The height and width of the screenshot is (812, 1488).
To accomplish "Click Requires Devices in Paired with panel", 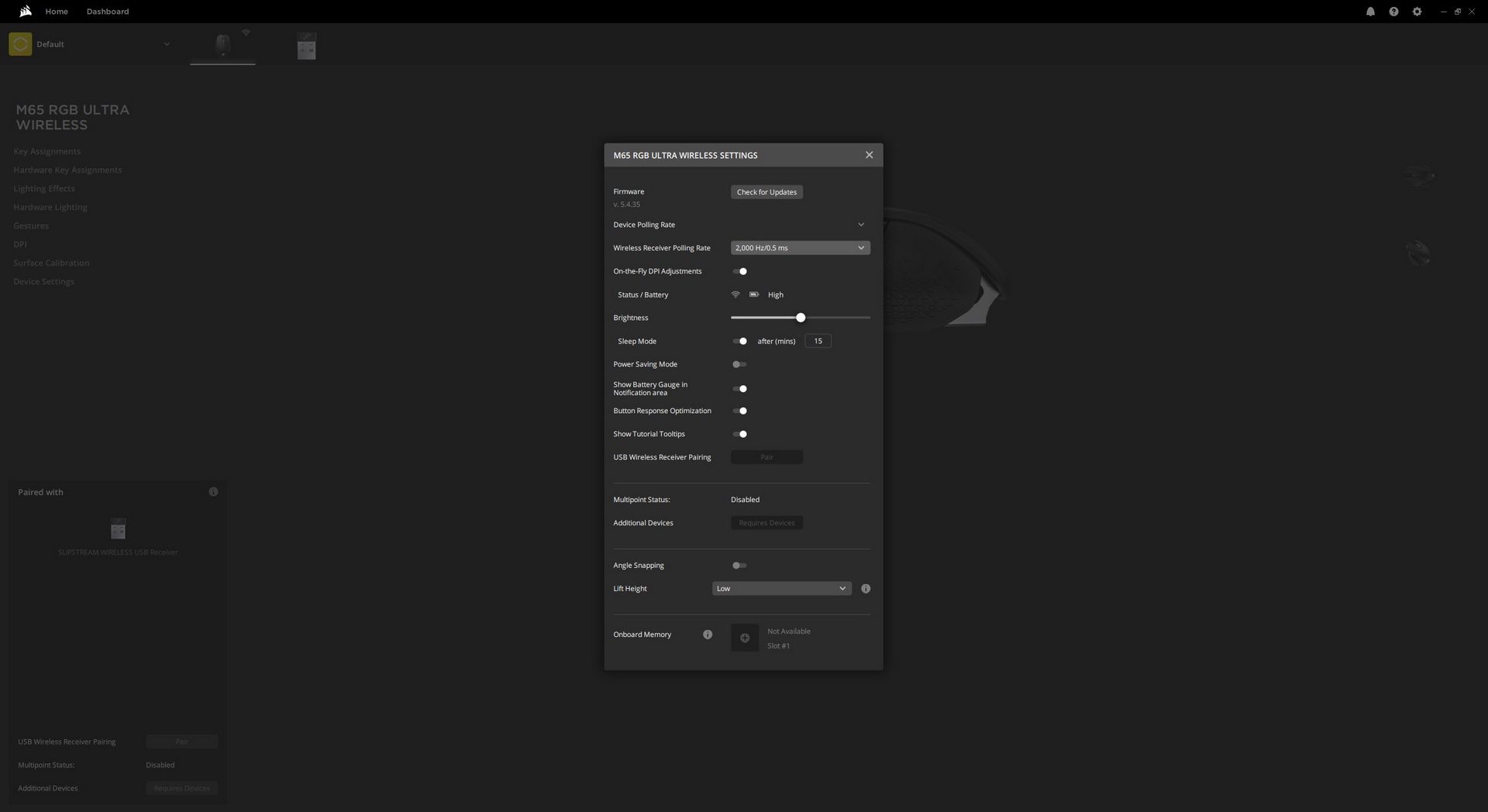I will (182, 788).
